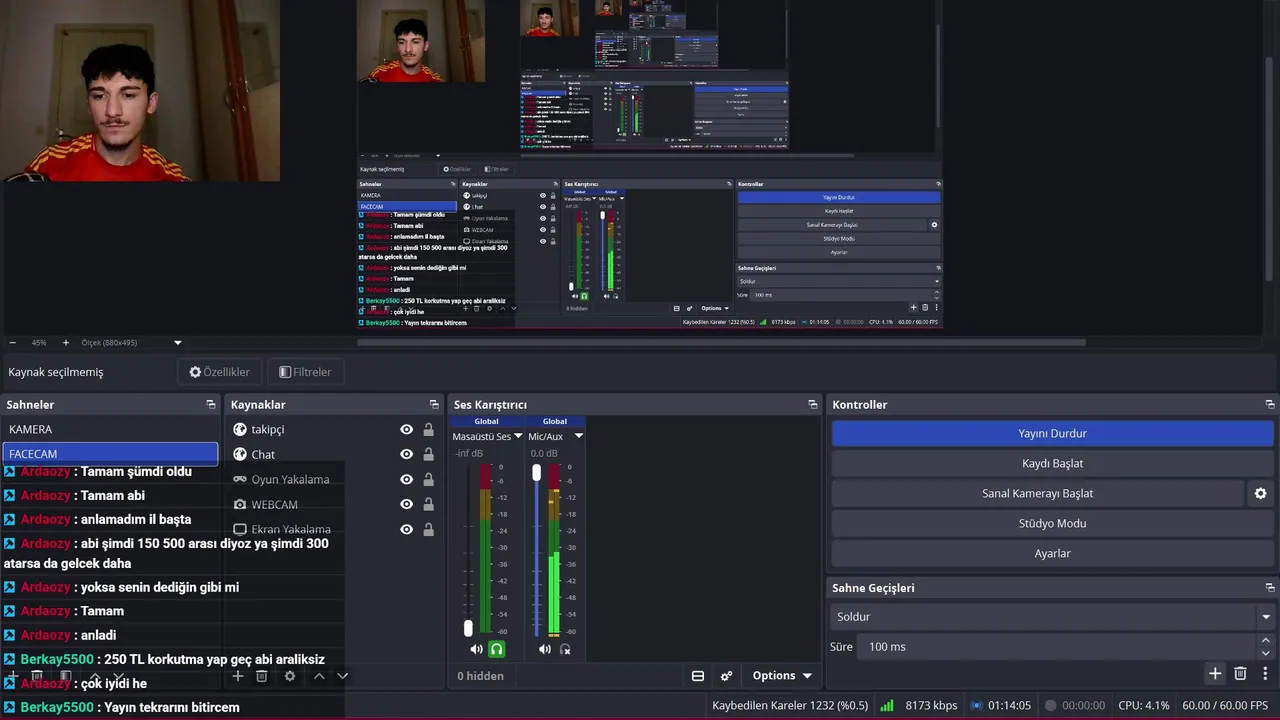Click the camera icon of WEBCAM

coord(240,504)
